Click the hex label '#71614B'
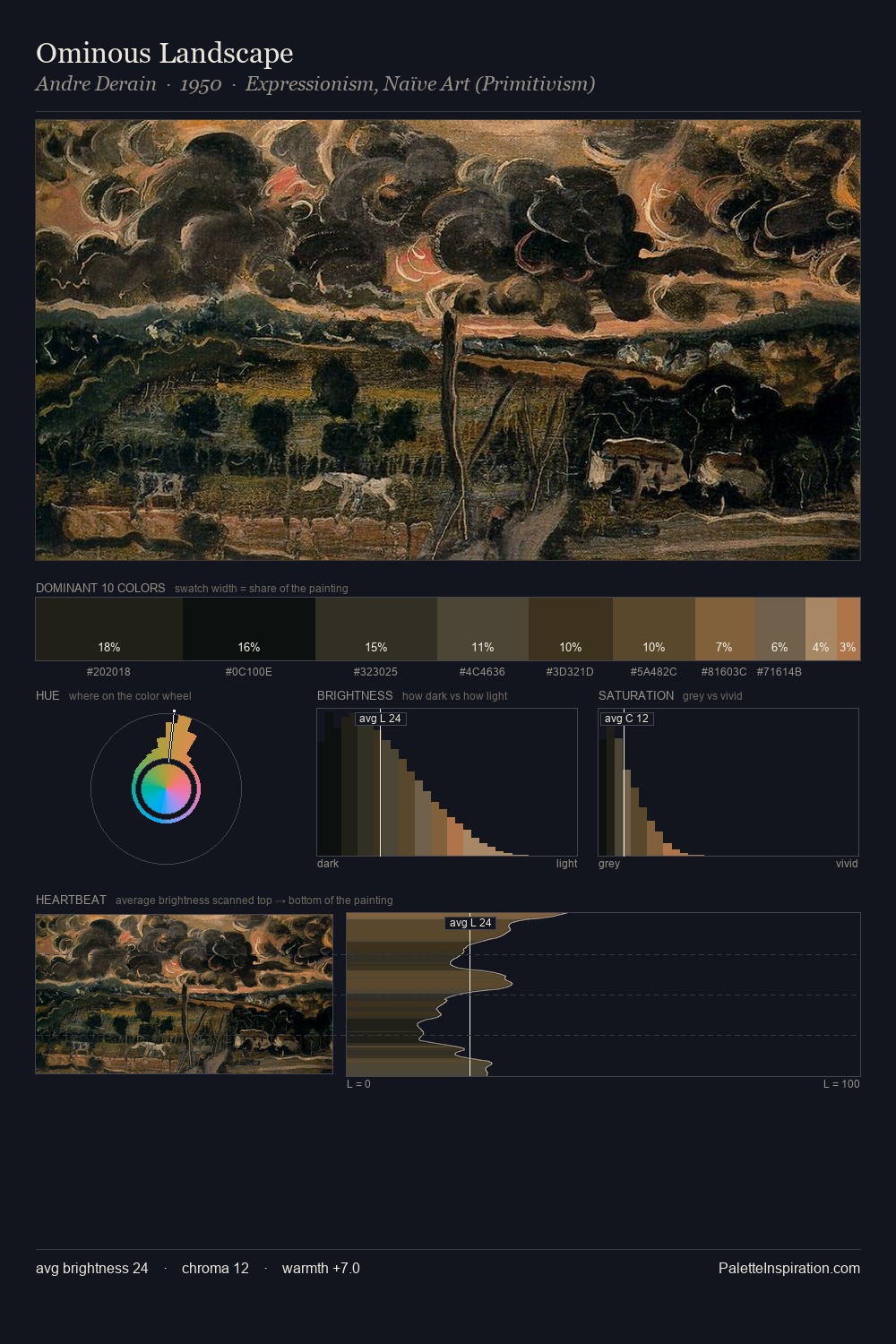This screenshot has height=1344, width=896. point(779,671)
